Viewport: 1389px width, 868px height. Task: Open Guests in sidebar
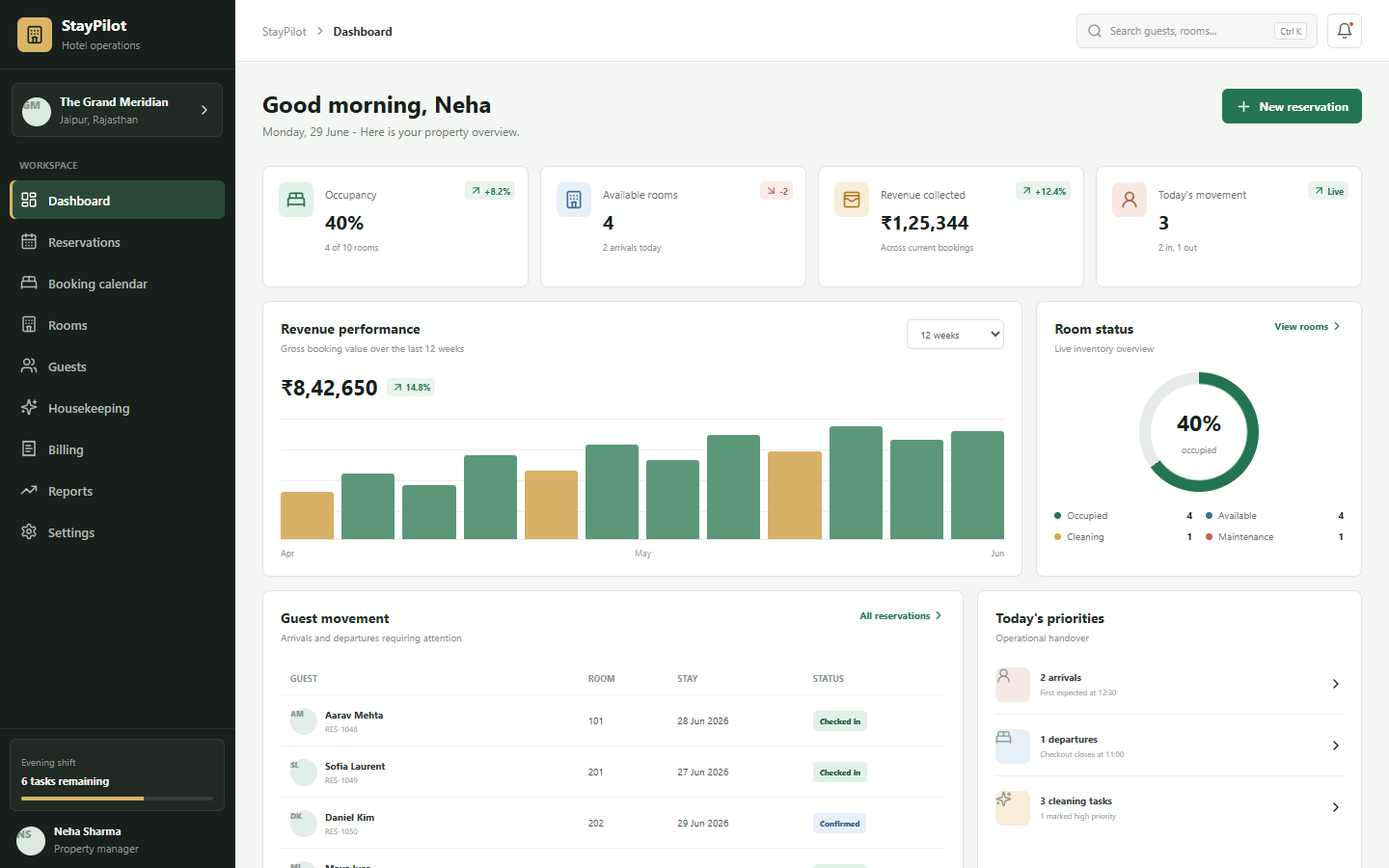click(118, 366)
